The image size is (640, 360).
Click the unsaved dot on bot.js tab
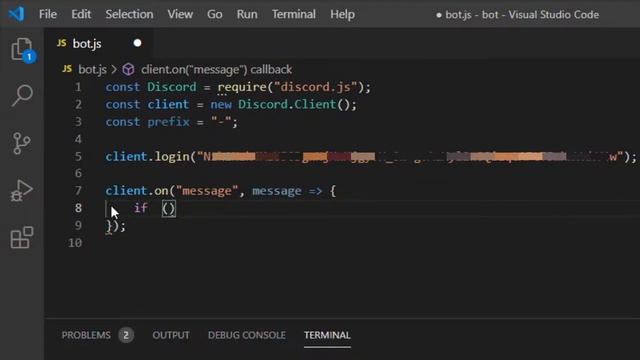pos(138,43)
